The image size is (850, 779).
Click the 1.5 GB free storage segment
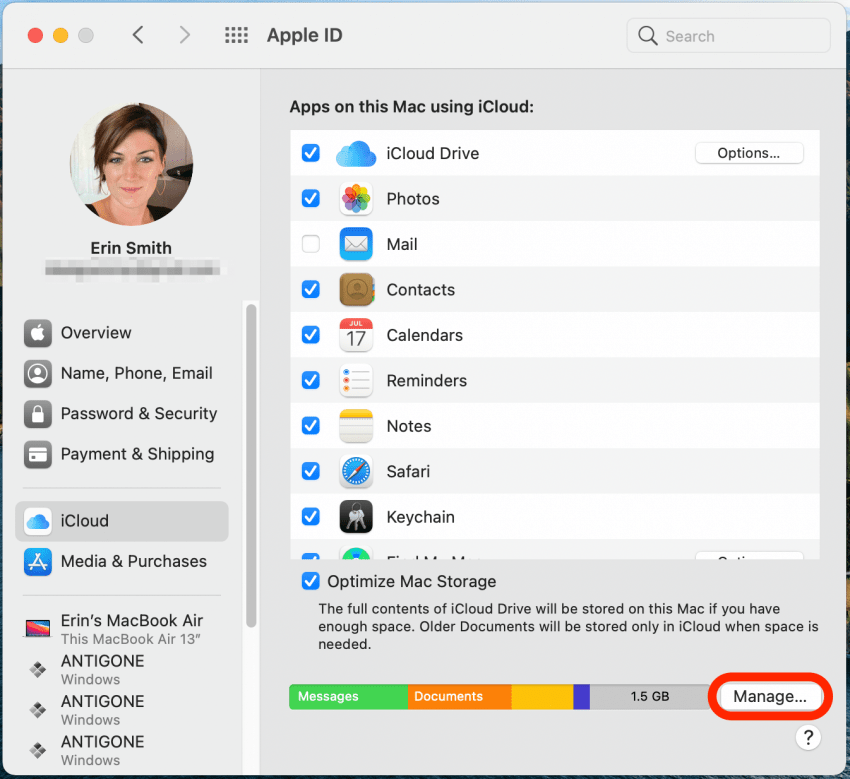pyautogui.click(x=649, y=697)
